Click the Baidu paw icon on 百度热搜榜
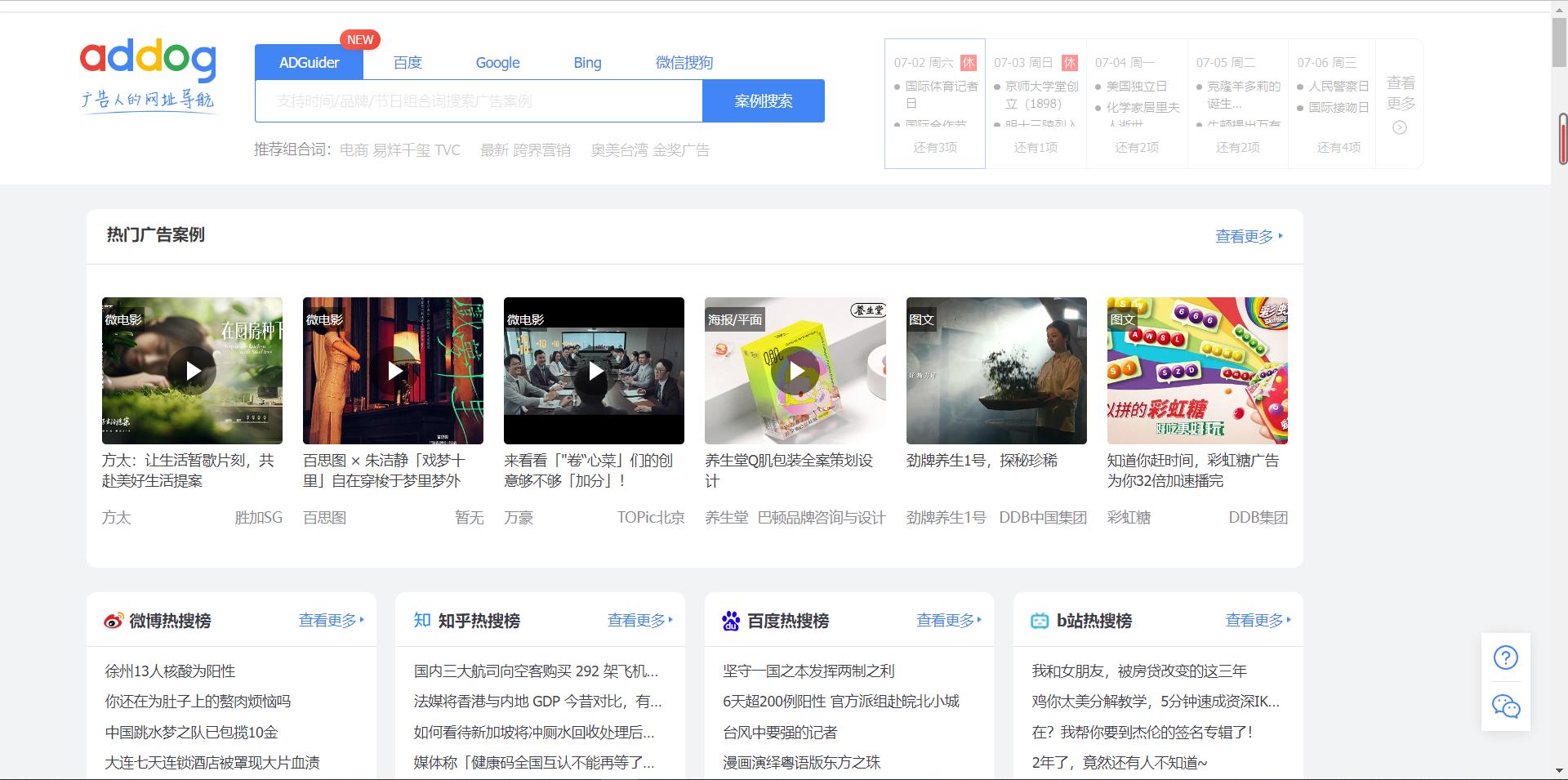 click(x=729, y=621)
